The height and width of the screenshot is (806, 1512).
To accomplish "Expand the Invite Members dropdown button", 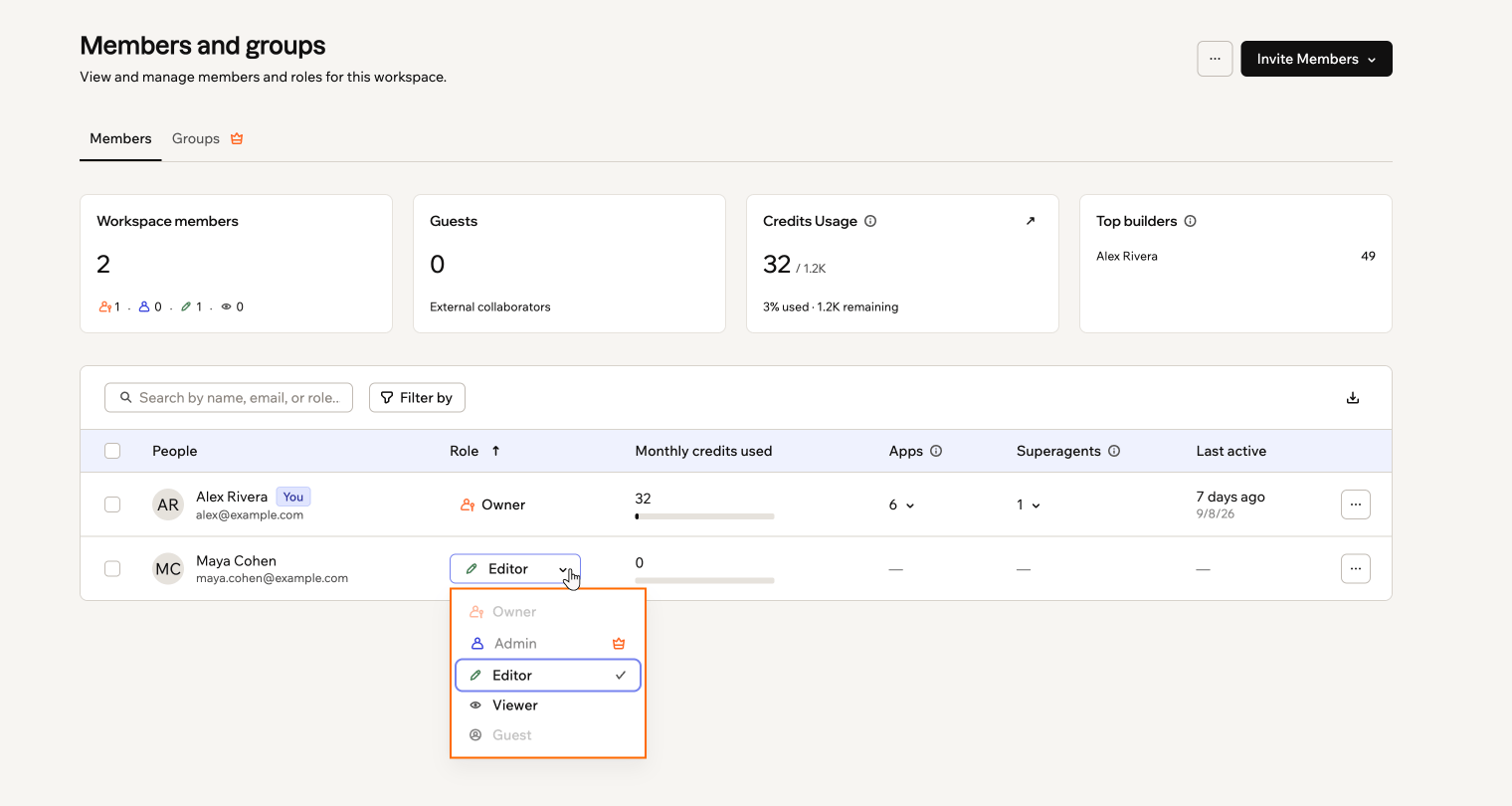I will 1316,59.
